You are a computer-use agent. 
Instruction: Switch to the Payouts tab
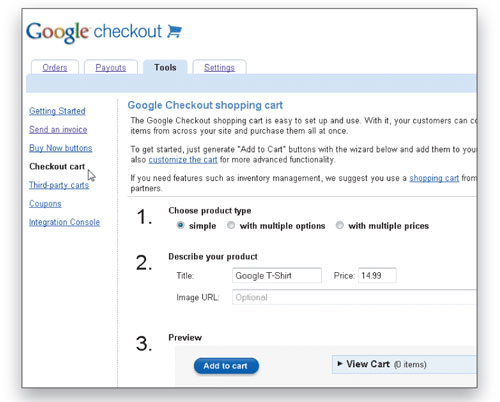coord(111,67)
